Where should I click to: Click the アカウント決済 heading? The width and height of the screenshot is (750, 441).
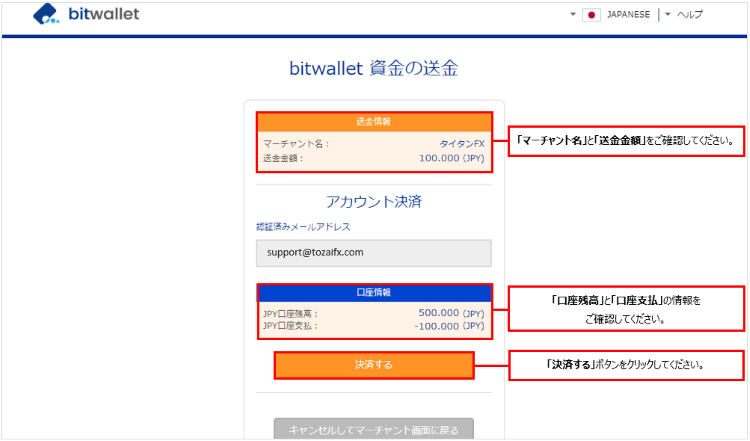374,201
